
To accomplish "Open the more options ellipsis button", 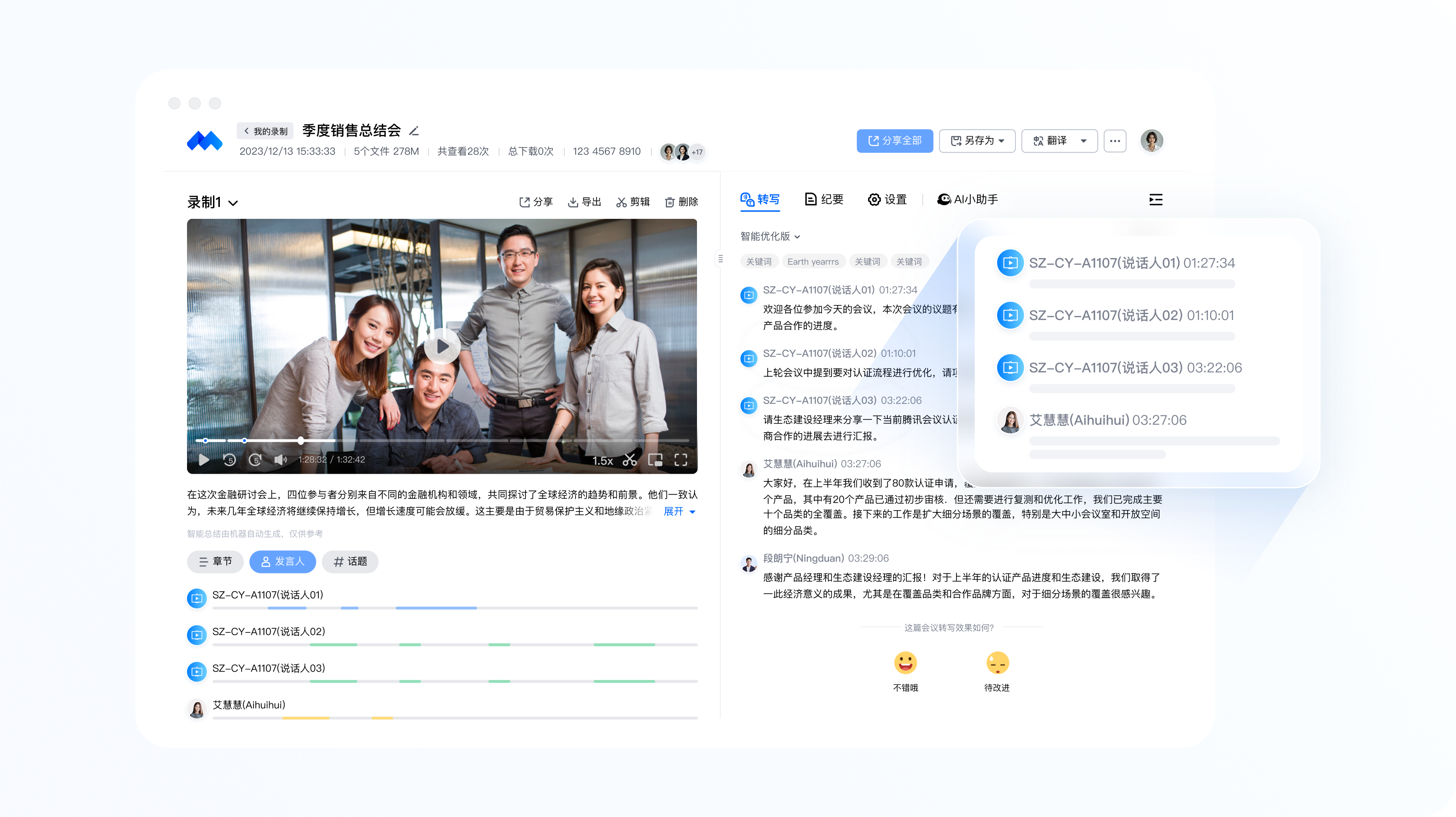I will pyautogui.click(x=1115, y=141).
